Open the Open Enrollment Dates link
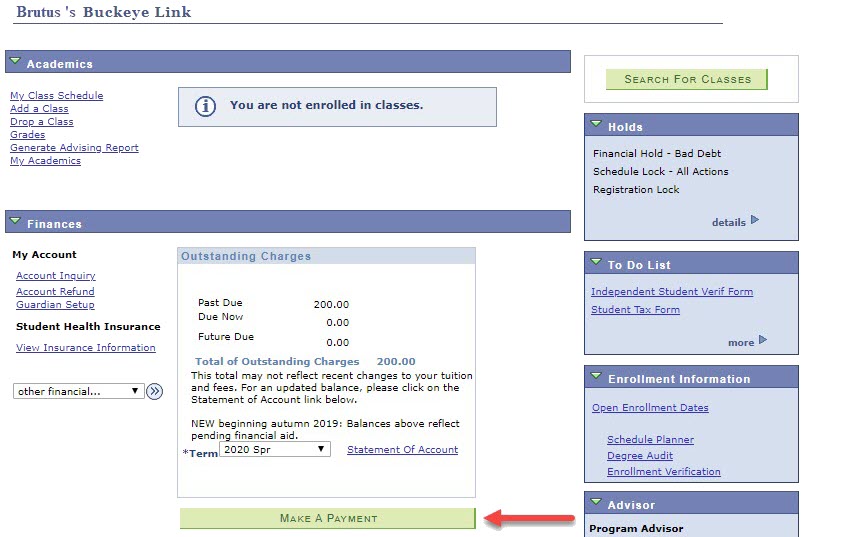Screen dimensions: 846x537 click(650, 407)
